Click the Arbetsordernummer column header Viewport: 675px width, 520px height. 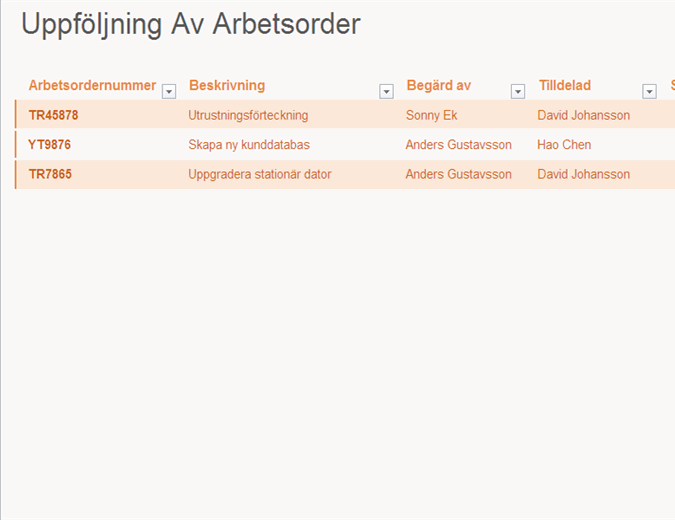pos(92,86)
